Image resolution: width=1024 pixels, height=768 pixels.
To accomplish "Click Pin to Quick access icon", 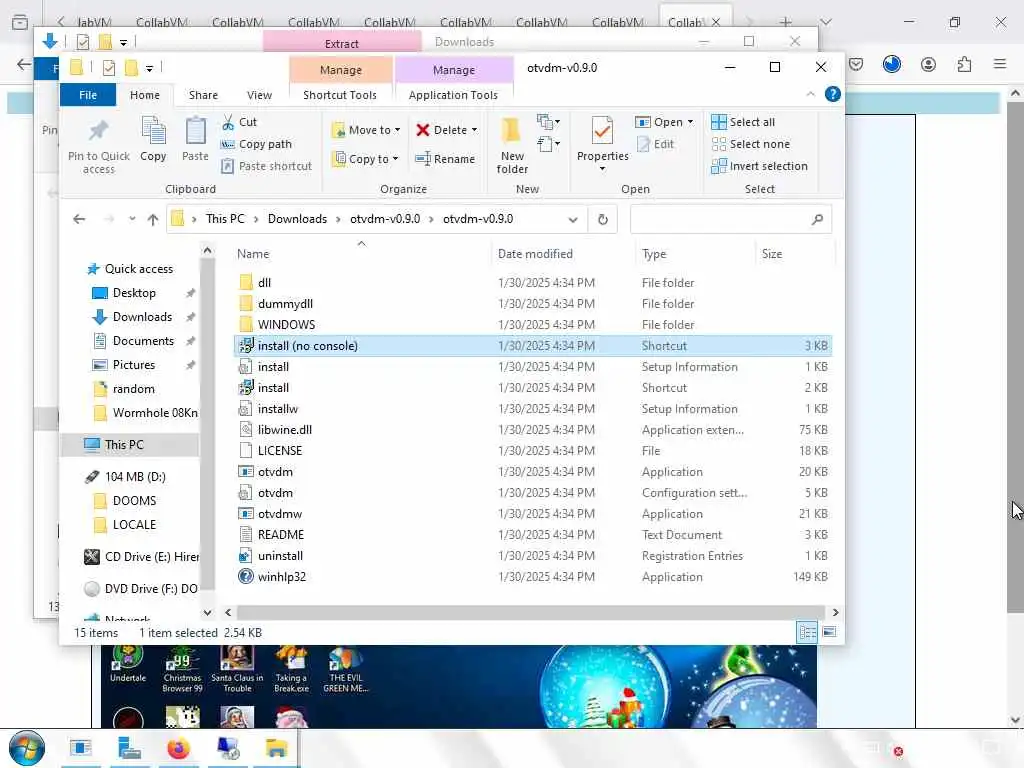I will [x=99, y=146].
